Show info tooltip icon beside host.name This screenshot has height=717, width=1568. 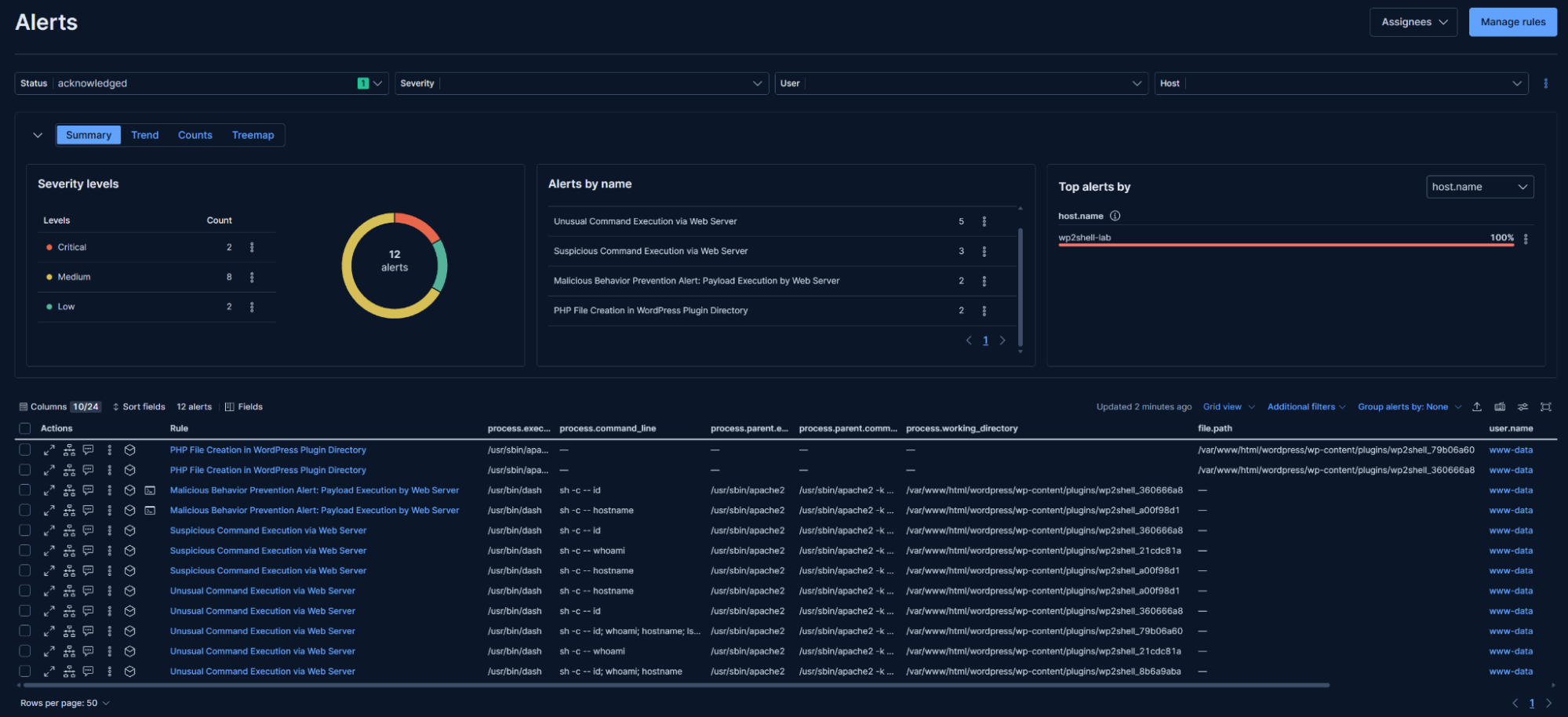1115,216
